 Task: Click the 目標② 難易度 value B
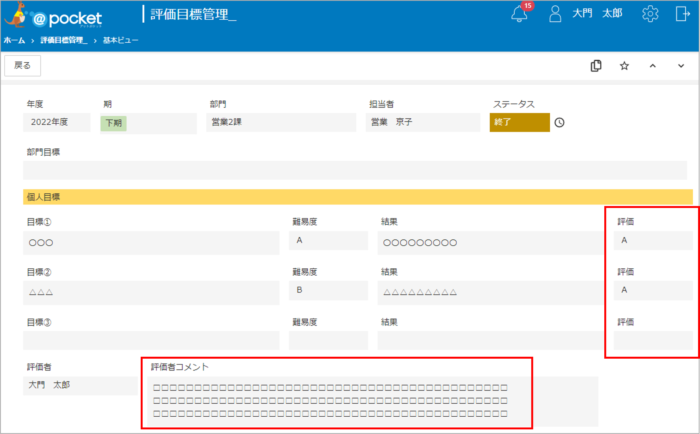329,291
